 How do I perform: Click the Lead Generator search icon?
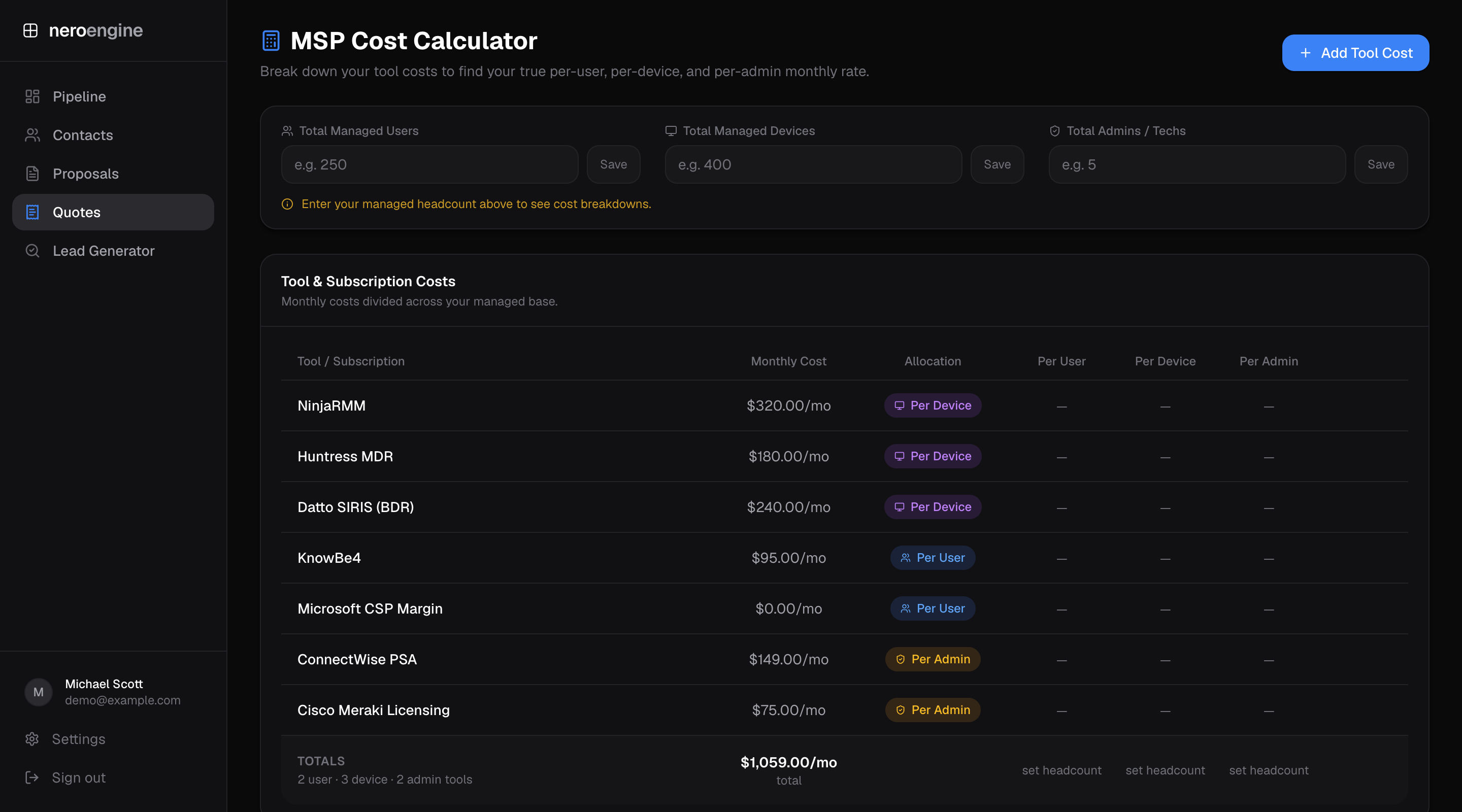tap(32, 251)
